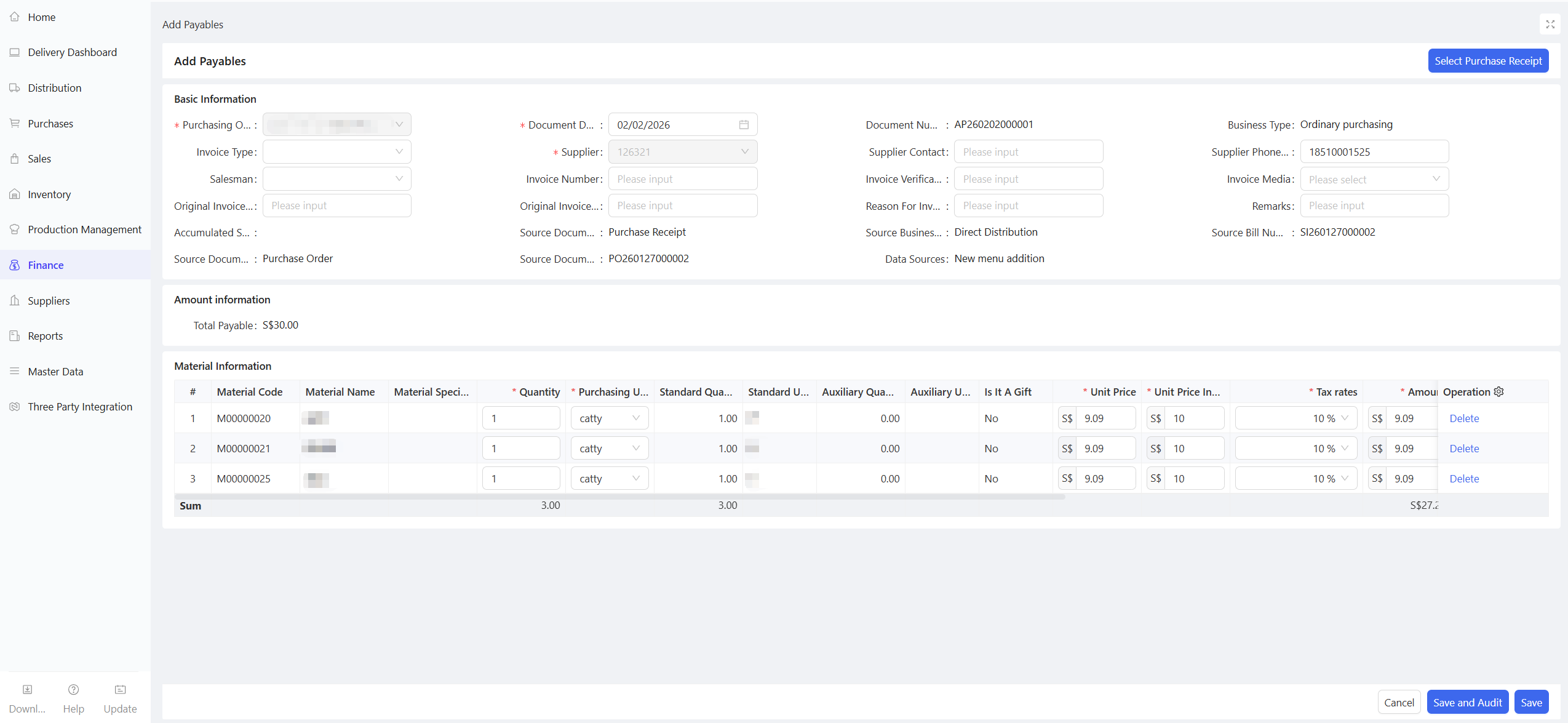Click Save and Audit button

pos(1467,703)
